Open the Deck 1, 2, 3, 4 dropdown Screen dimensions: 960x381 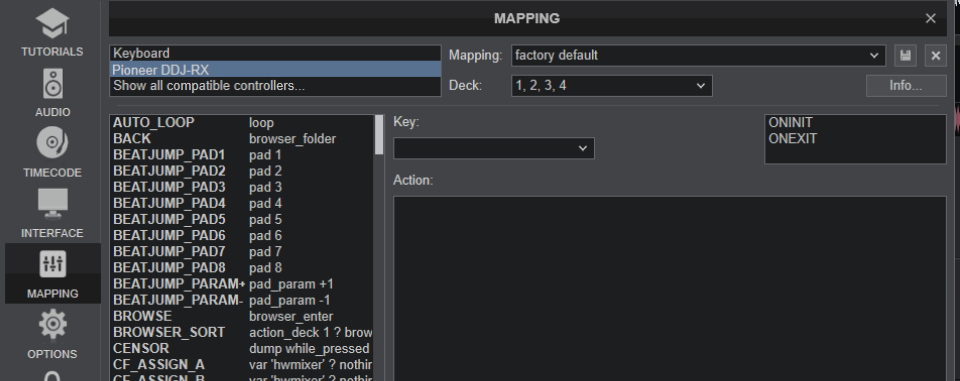612,86
